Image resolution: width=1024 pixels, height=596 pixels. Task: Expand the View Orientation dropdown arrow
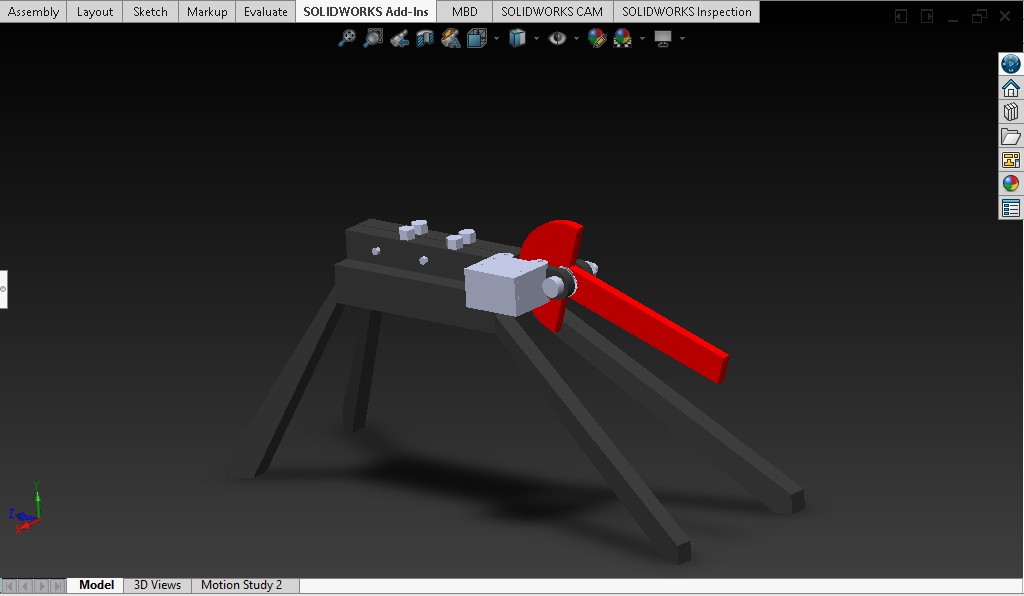tap(494, 39)
